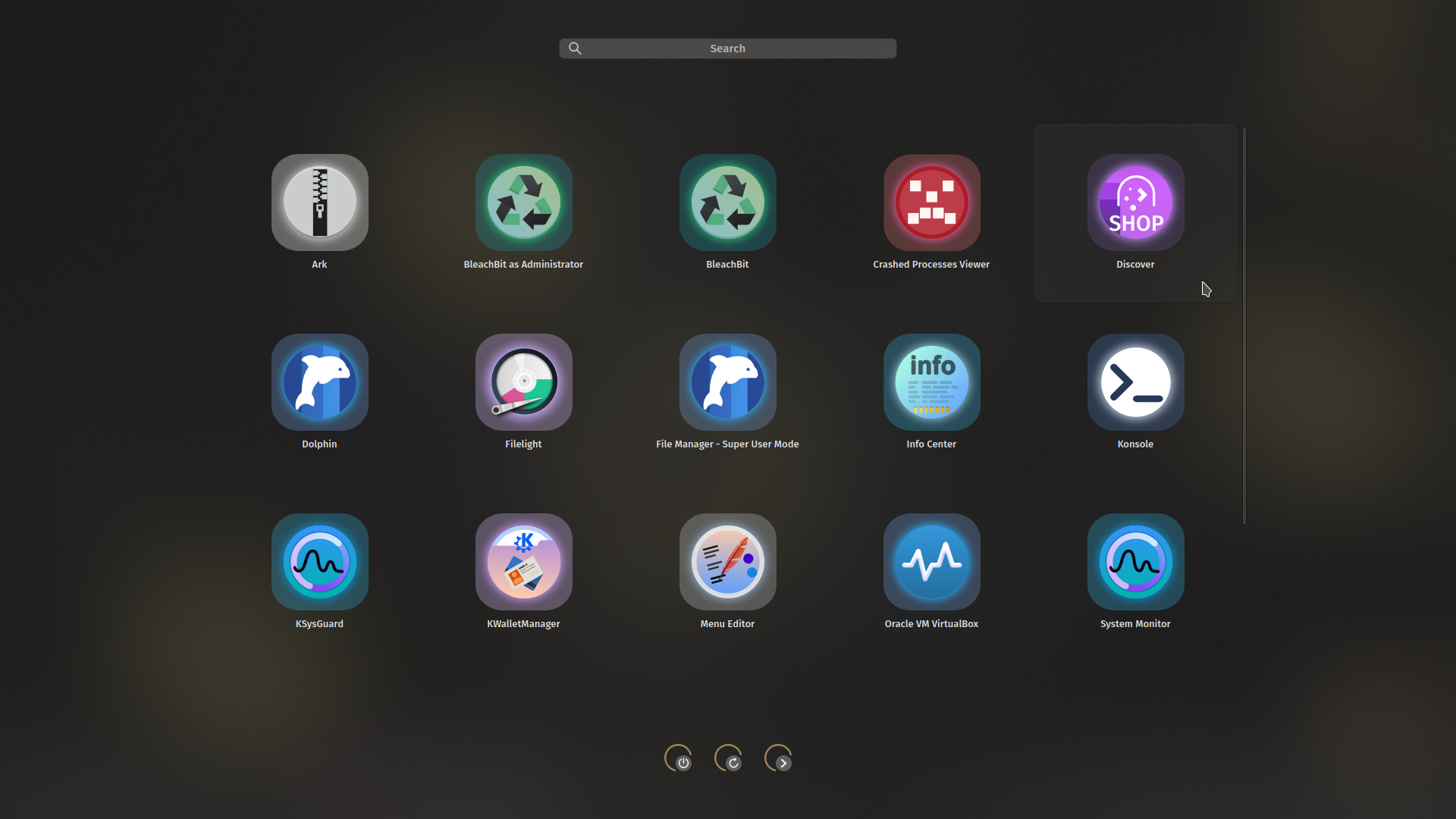Image resolution: width=1456 pixels, height=819 pixels.
Task: Open File Manager Super User Mode icon
Action: (727, 382)
